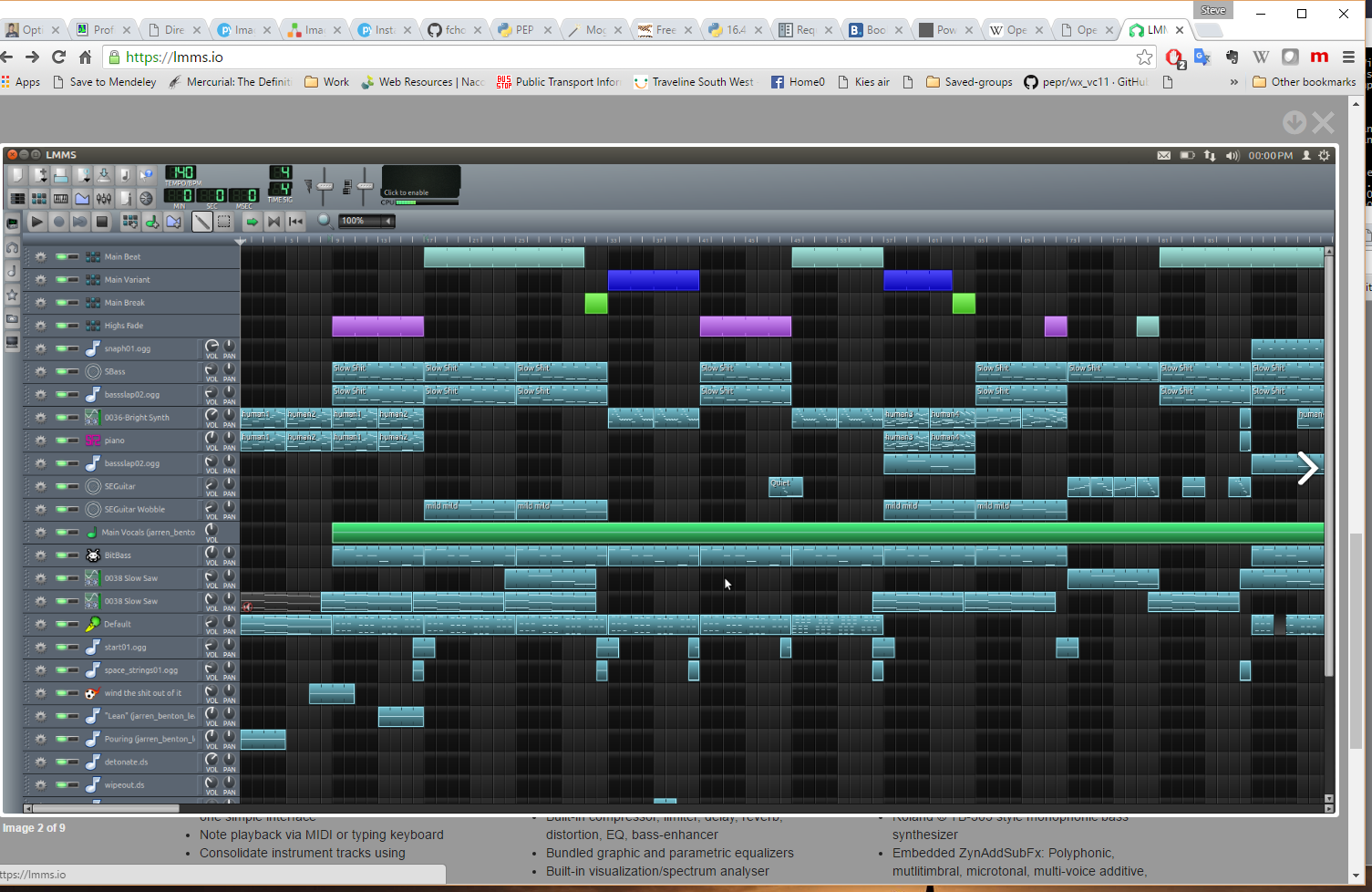Click the add automation track icon

click(173, 222)
